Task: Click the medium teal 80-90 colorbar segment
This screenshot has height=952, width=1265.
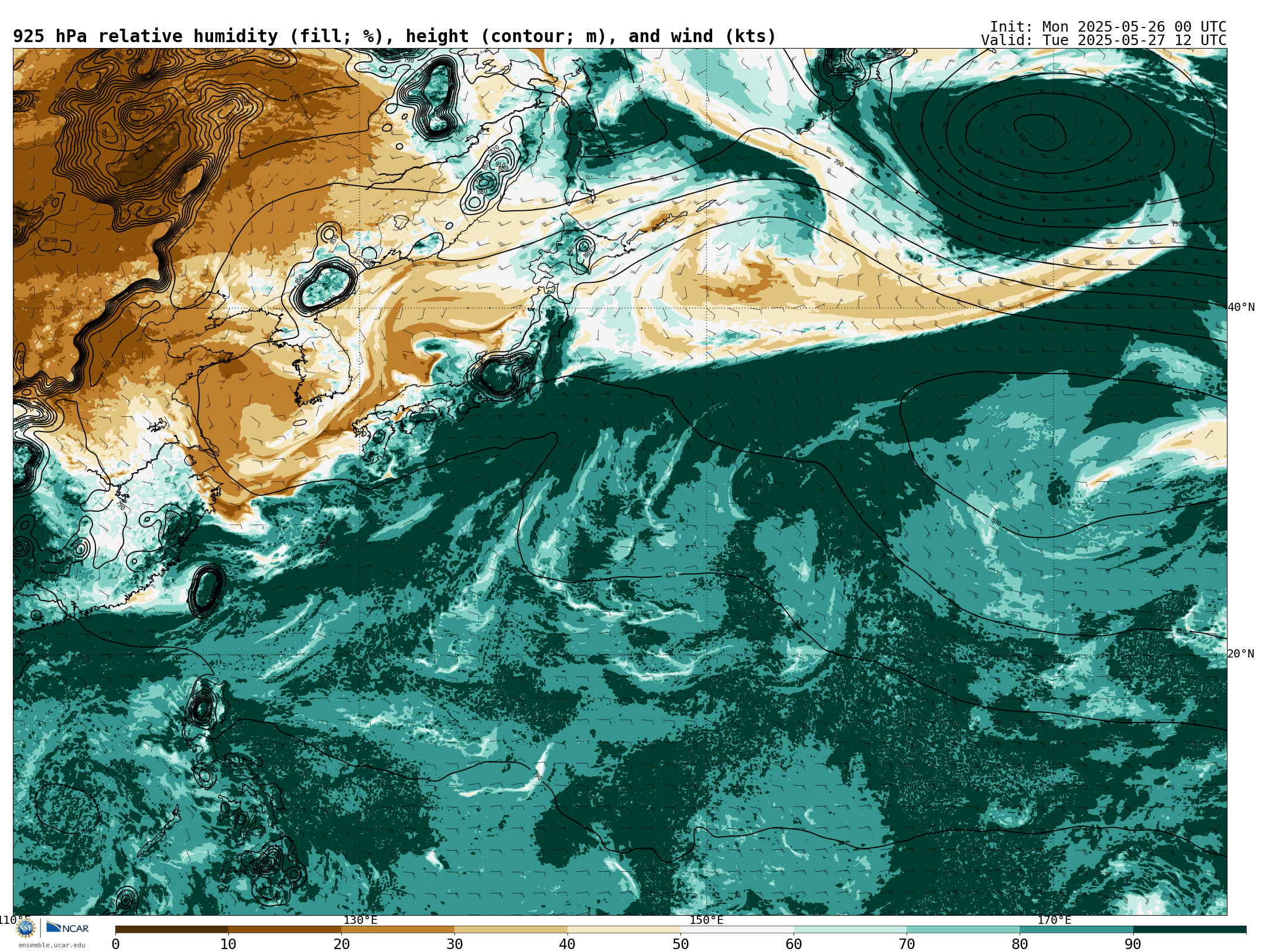Action: [1076, 930]
